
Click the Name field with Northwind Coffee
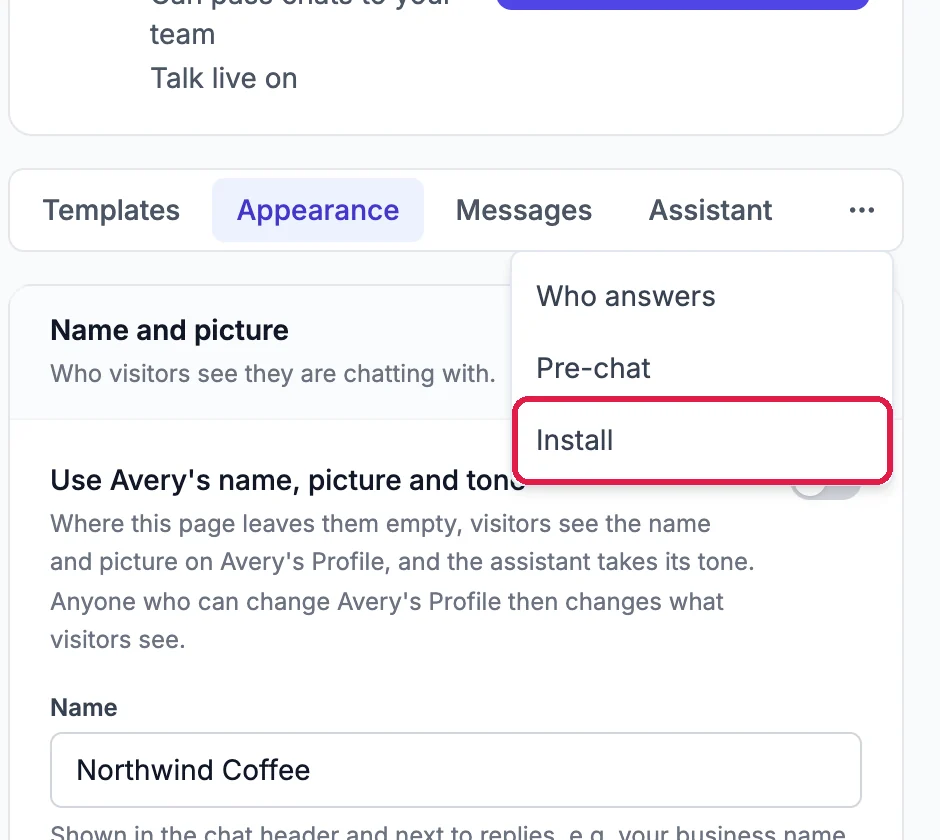point(456,770)
